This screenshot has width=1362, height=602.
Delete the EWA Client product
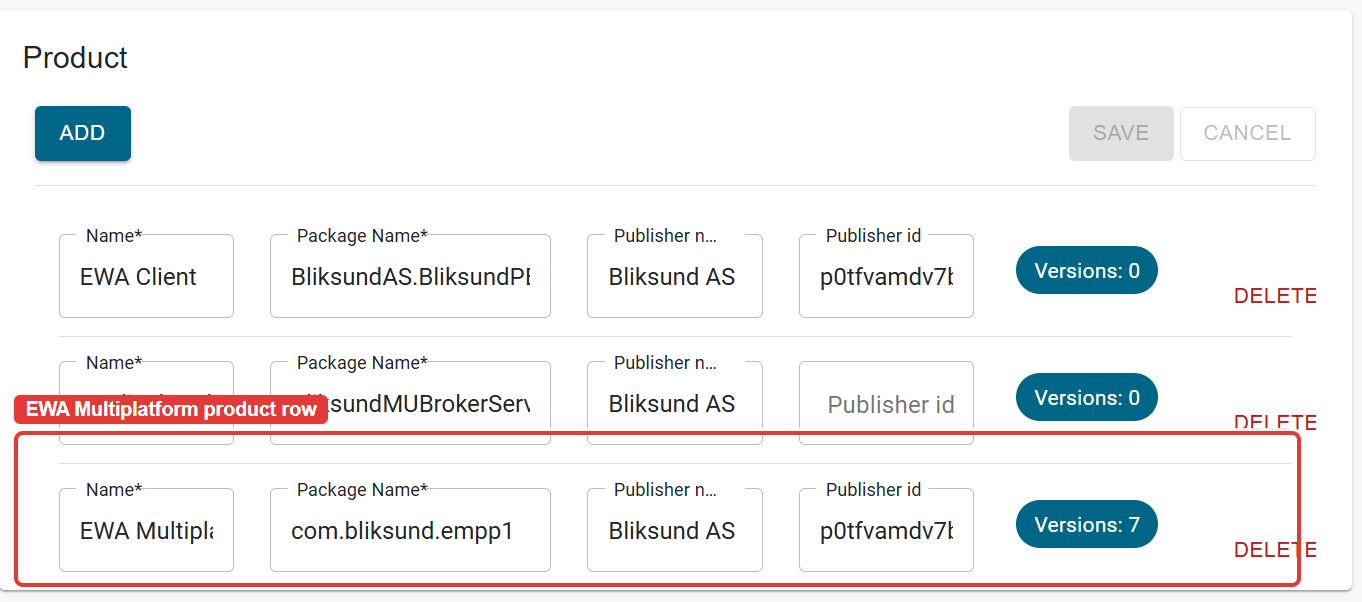[x=1274, y=296]
